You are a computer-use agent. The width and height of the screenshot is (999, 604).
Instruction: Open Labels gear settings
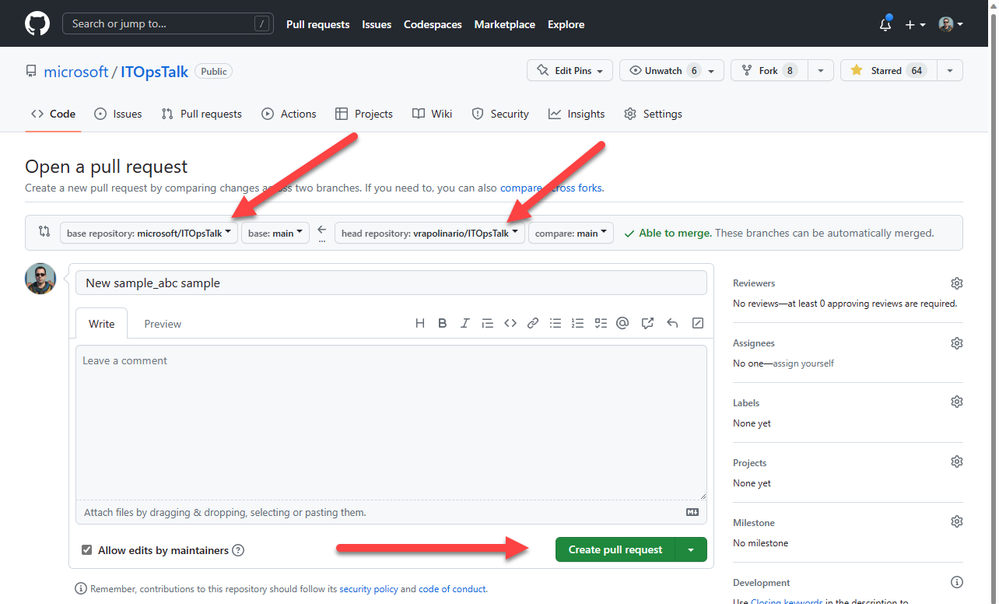pos(956,401)
